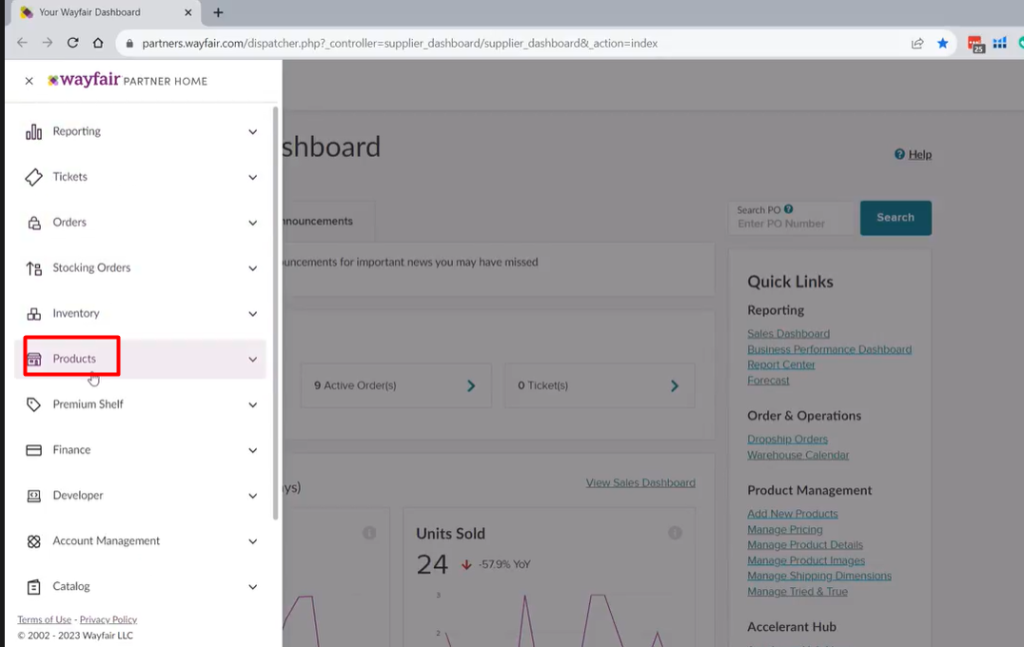Expand the Stocking Orders chevron
The image size is (1024, 647).
click(x=253, y=268)
